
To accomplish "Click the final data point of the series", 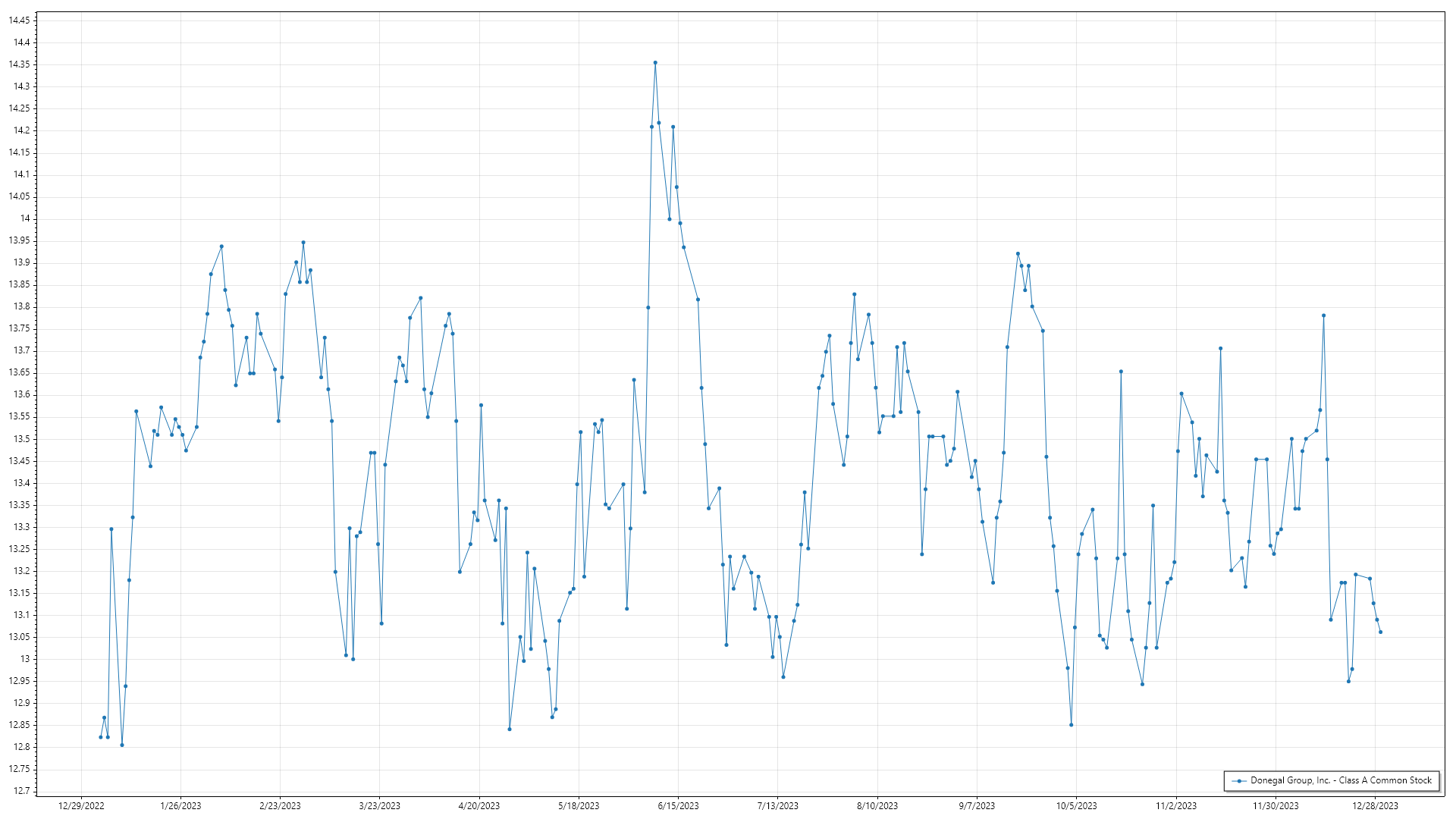I will pos(1380,632).
